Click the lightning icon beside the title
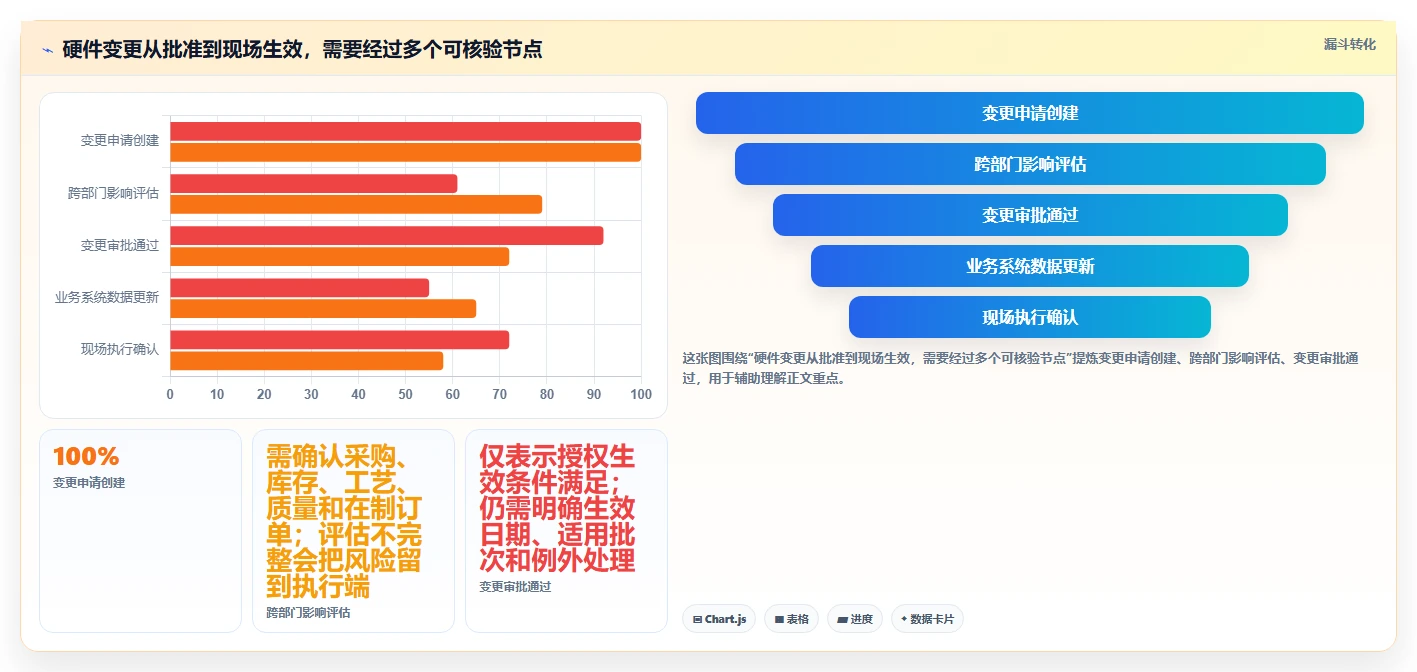 [x=47, y=50]
